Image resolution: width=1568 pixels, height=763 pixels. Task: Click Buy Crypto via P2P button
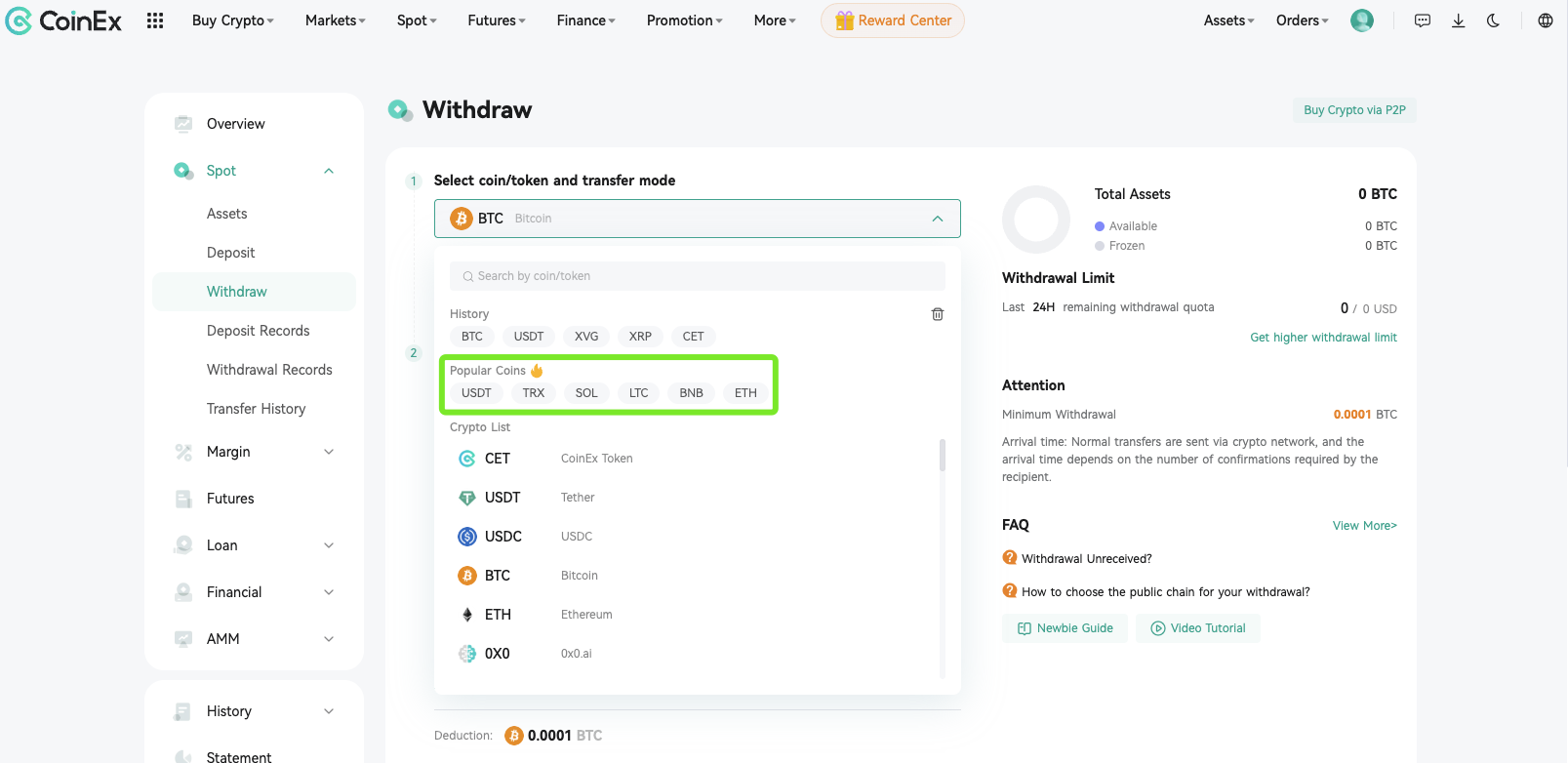pos(1354,110)
